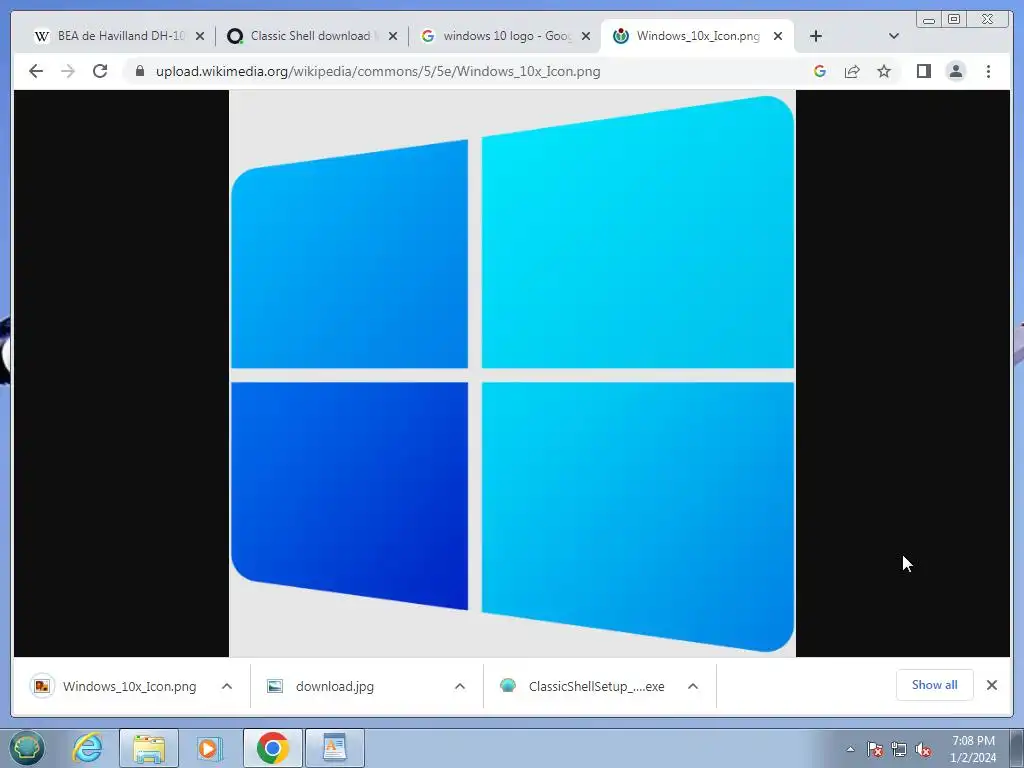The height and width of the screenshot is (768, 1024).
Task: Launch Internet Explorer from the taskbar
Action: 88,748
